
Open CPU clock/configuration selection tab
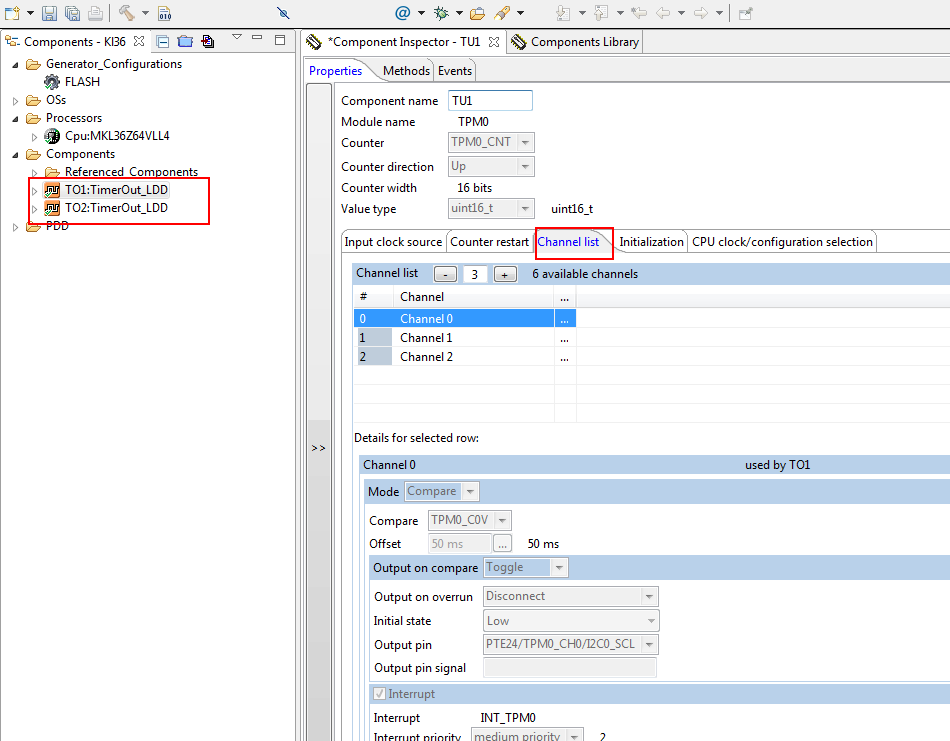coord(782,242)
